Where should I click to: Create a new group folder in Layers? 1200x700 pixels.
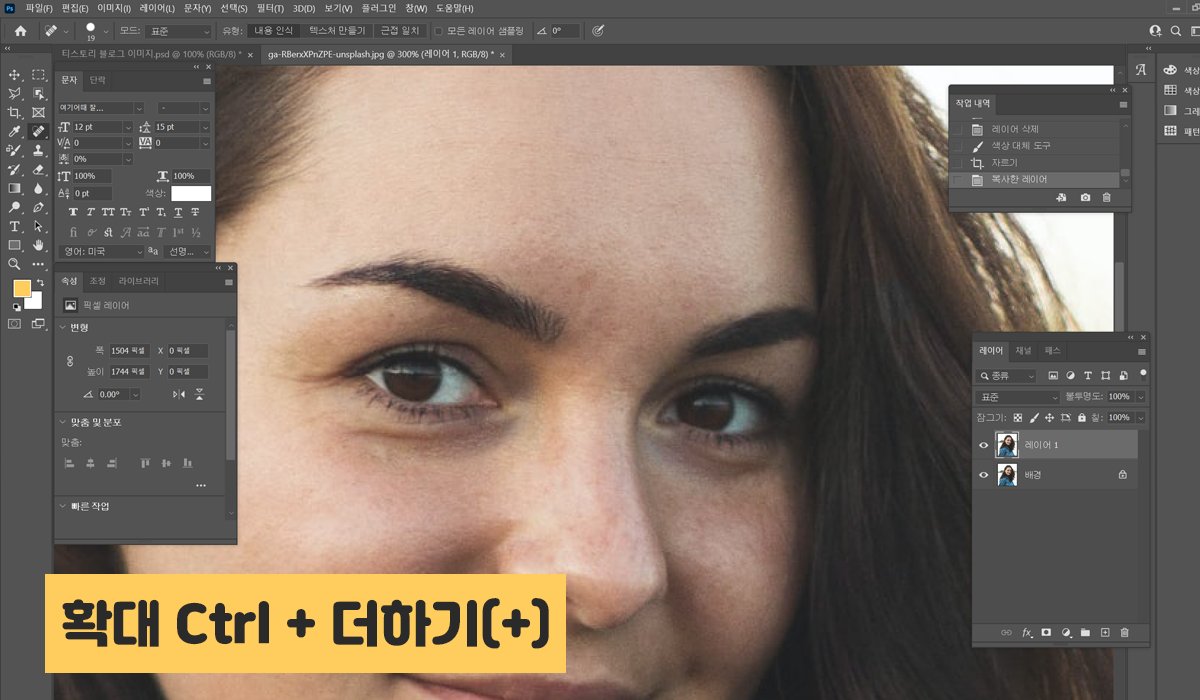tap(1085, 633)
